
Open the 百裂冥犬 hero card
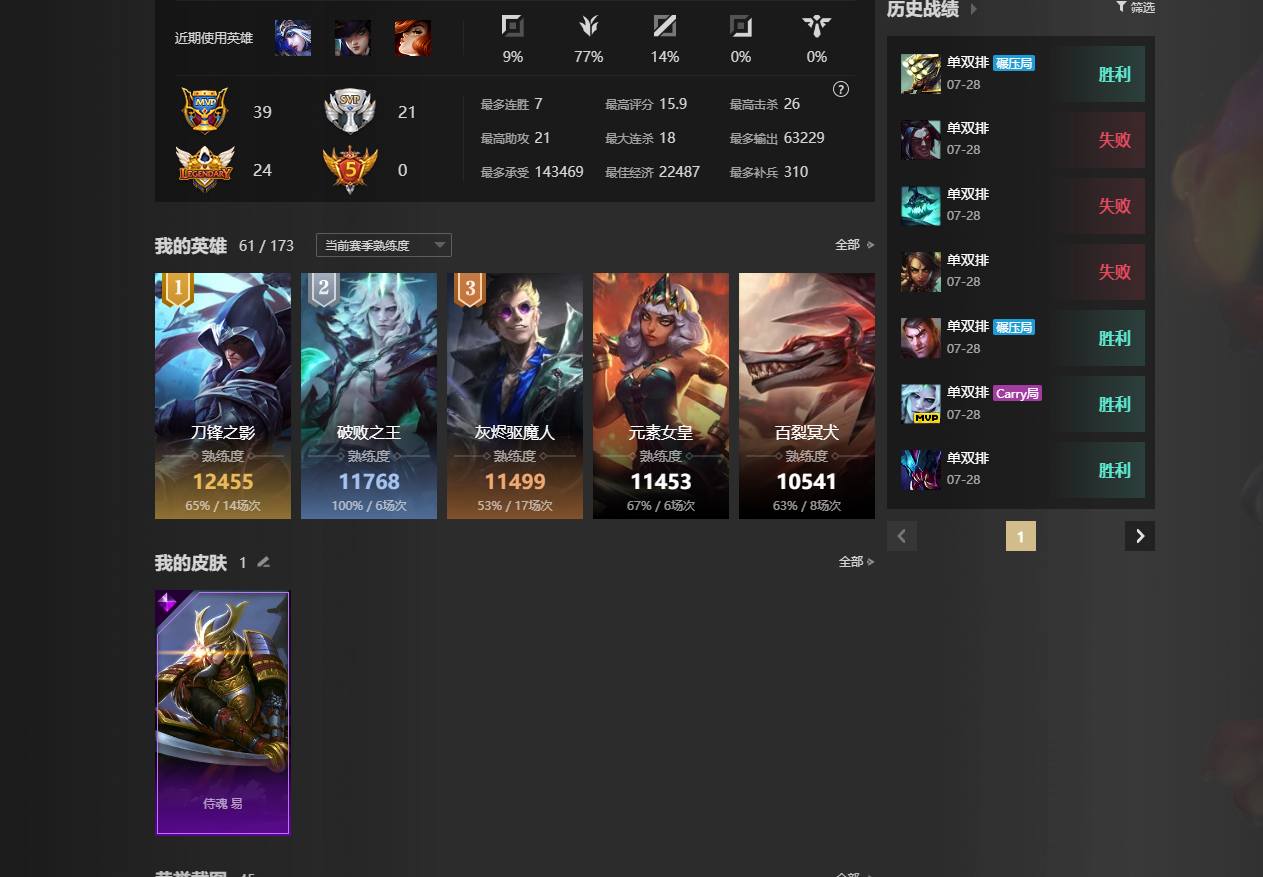pos(807,396)
